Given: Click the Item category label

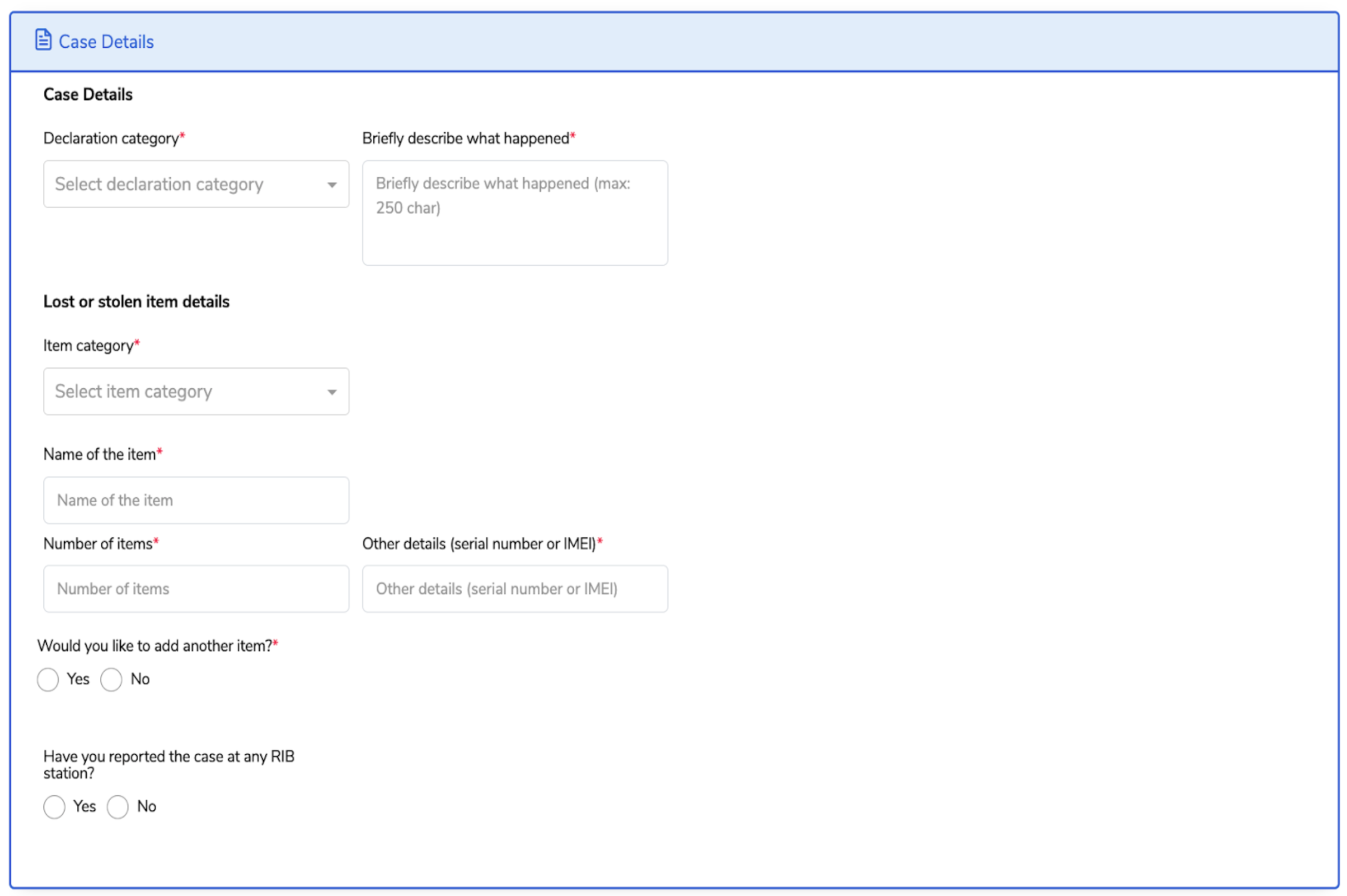Looking at the screenshot, I should point(88,346).
